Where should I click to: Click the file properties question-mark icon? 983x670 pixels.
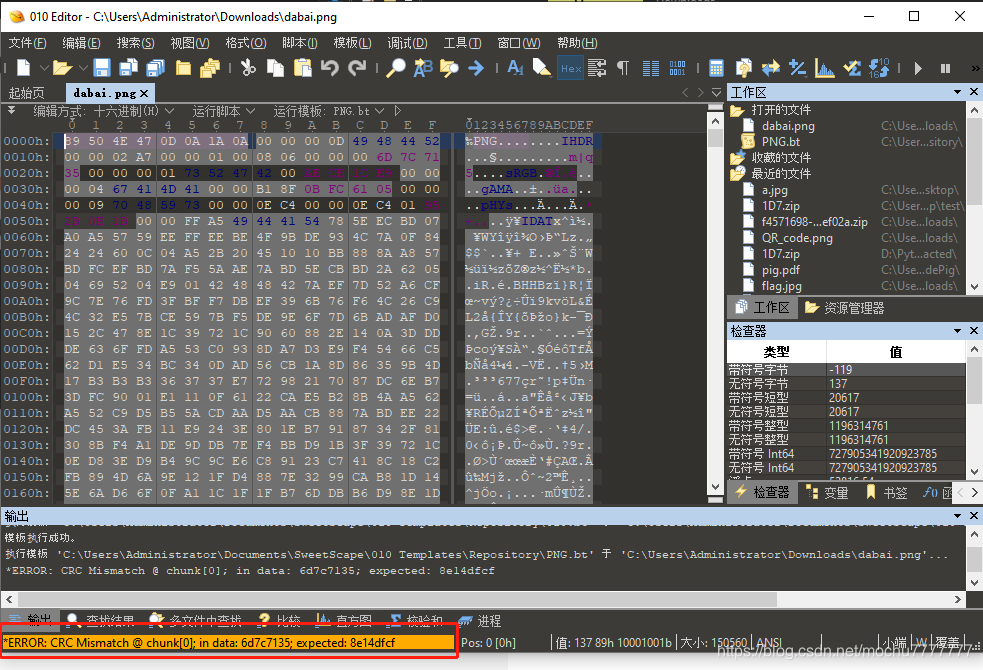[744, 68]
